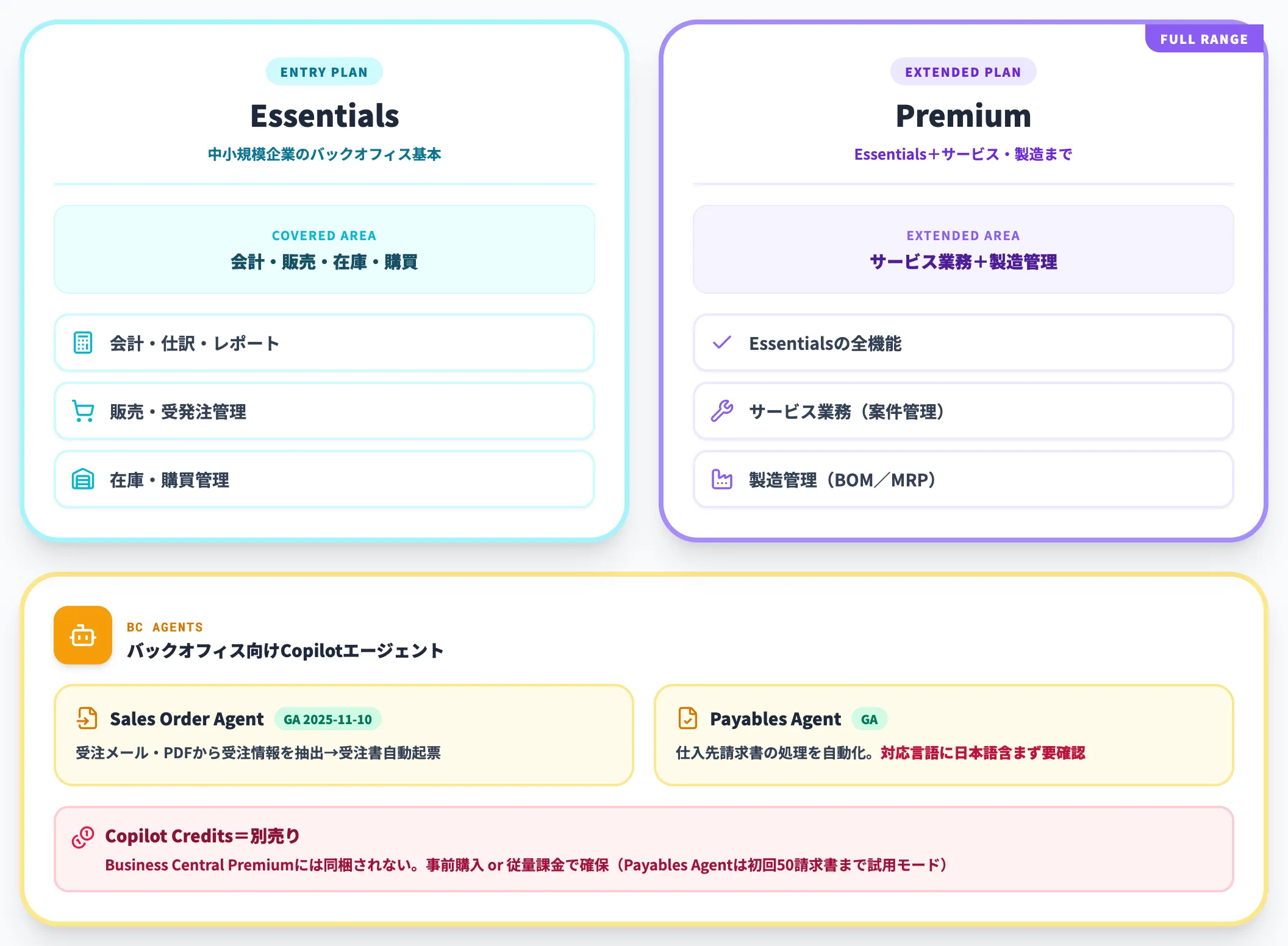Open the 会計・仕訳・レポート feature row
Screen dimensions: 1288x946
tap(324, 343)
